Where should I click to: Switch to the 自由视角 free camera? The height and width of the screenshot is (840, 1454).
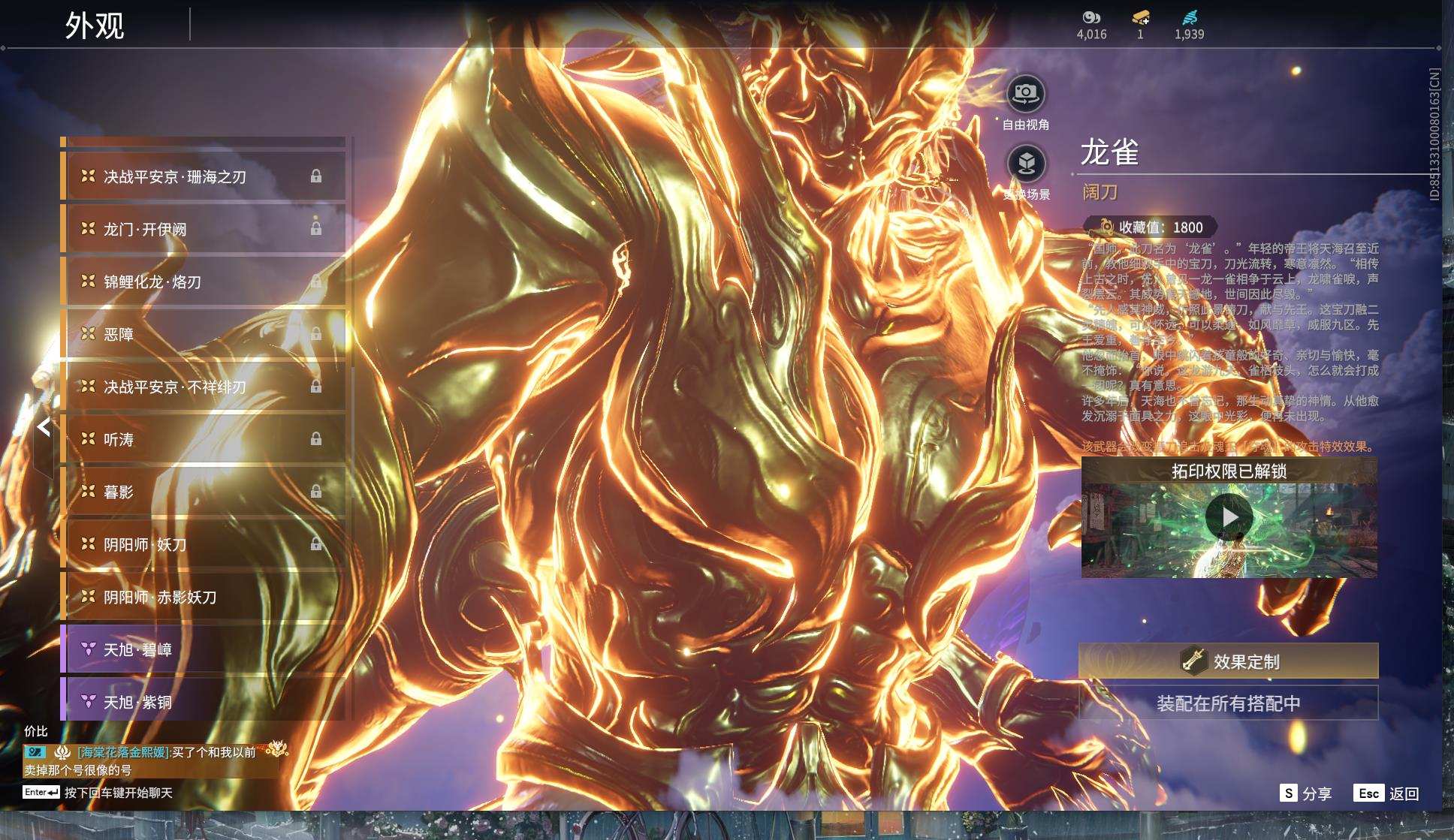(1026, 94)
